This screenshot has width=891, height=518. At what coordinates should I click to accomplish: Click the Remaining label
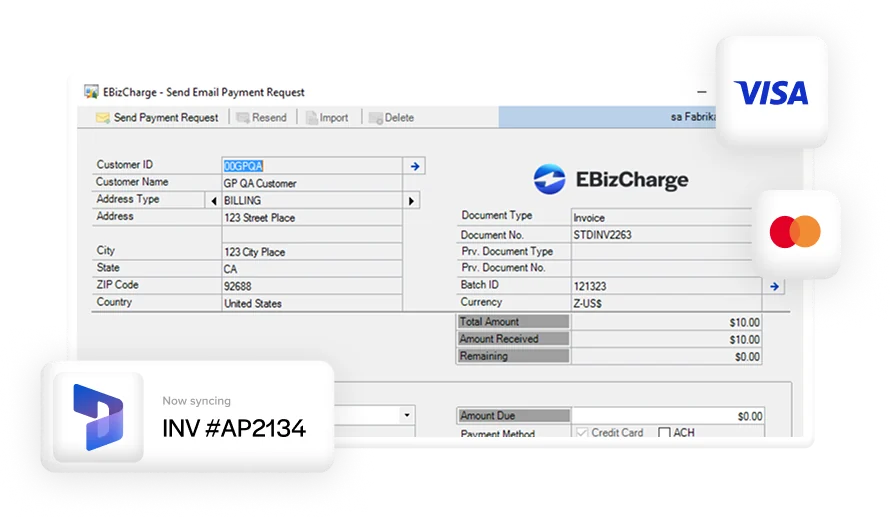513,356
